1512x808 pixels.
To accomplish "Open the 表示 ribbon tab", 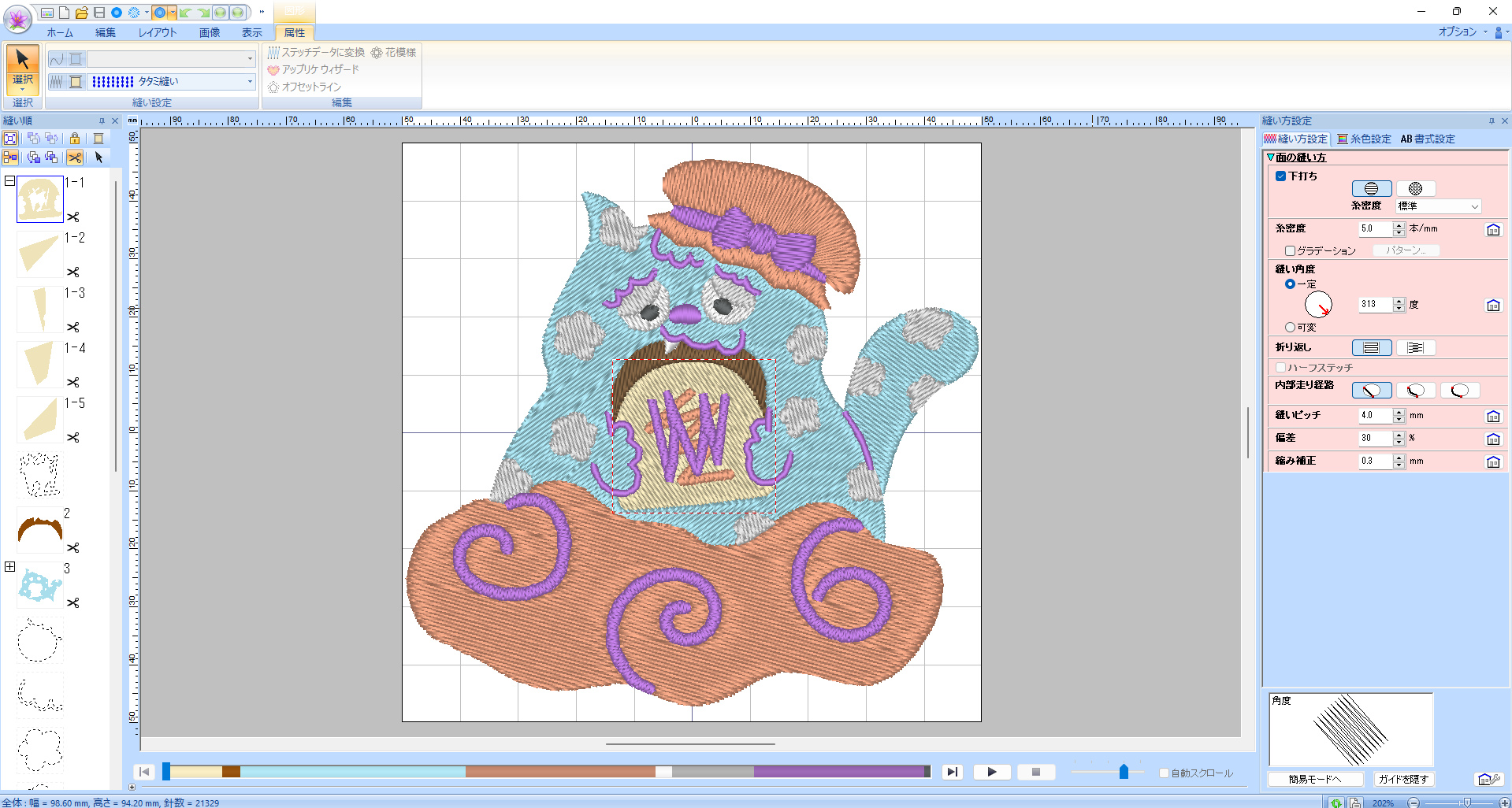I will (252, 32).
